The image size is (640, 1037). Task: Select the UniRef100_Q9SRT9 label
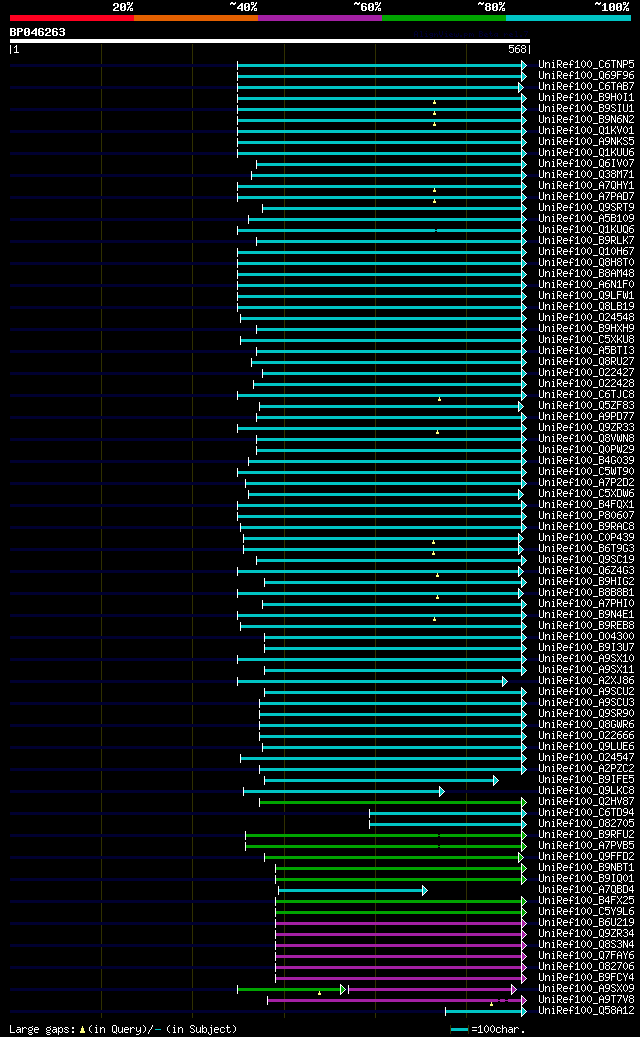tap(586, 208)
